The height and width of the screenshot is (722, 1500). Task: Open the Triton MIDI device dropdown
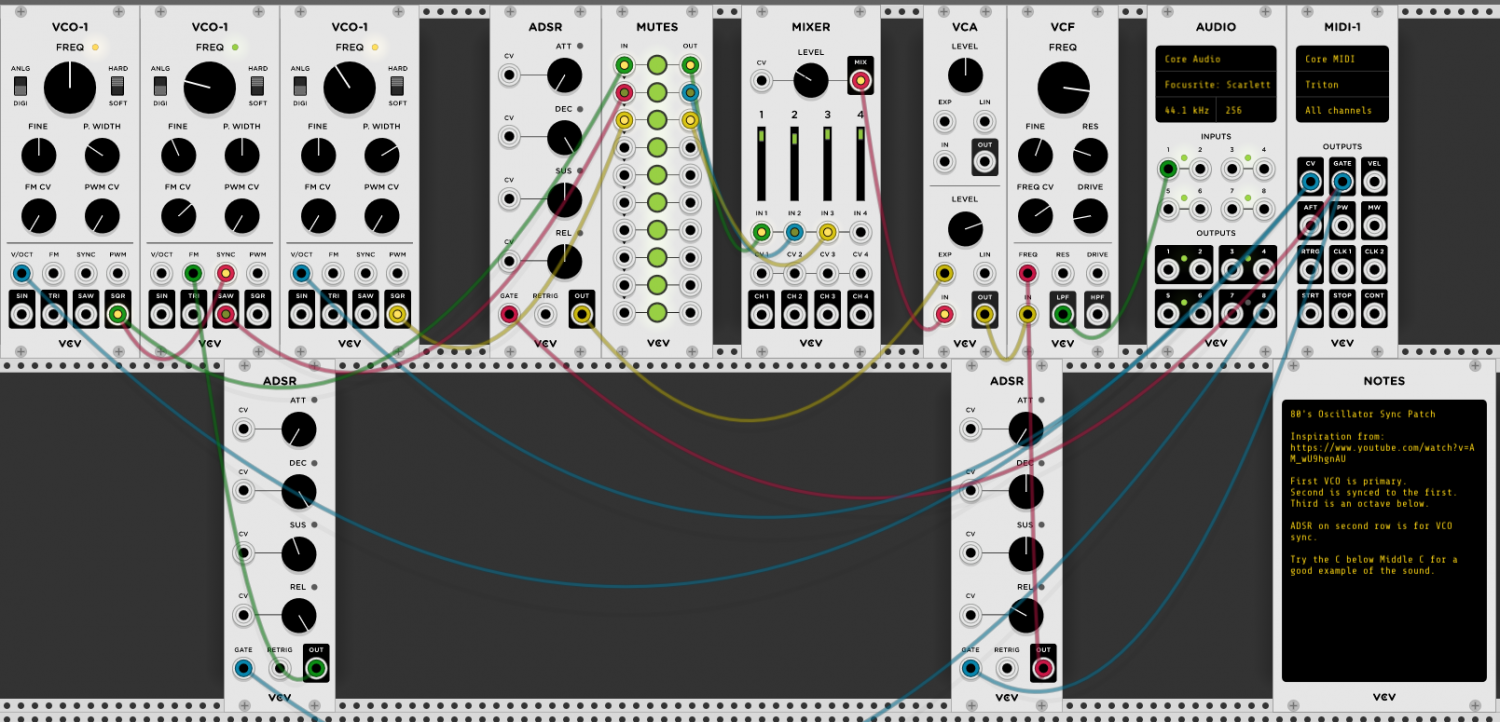(1342, 85)
